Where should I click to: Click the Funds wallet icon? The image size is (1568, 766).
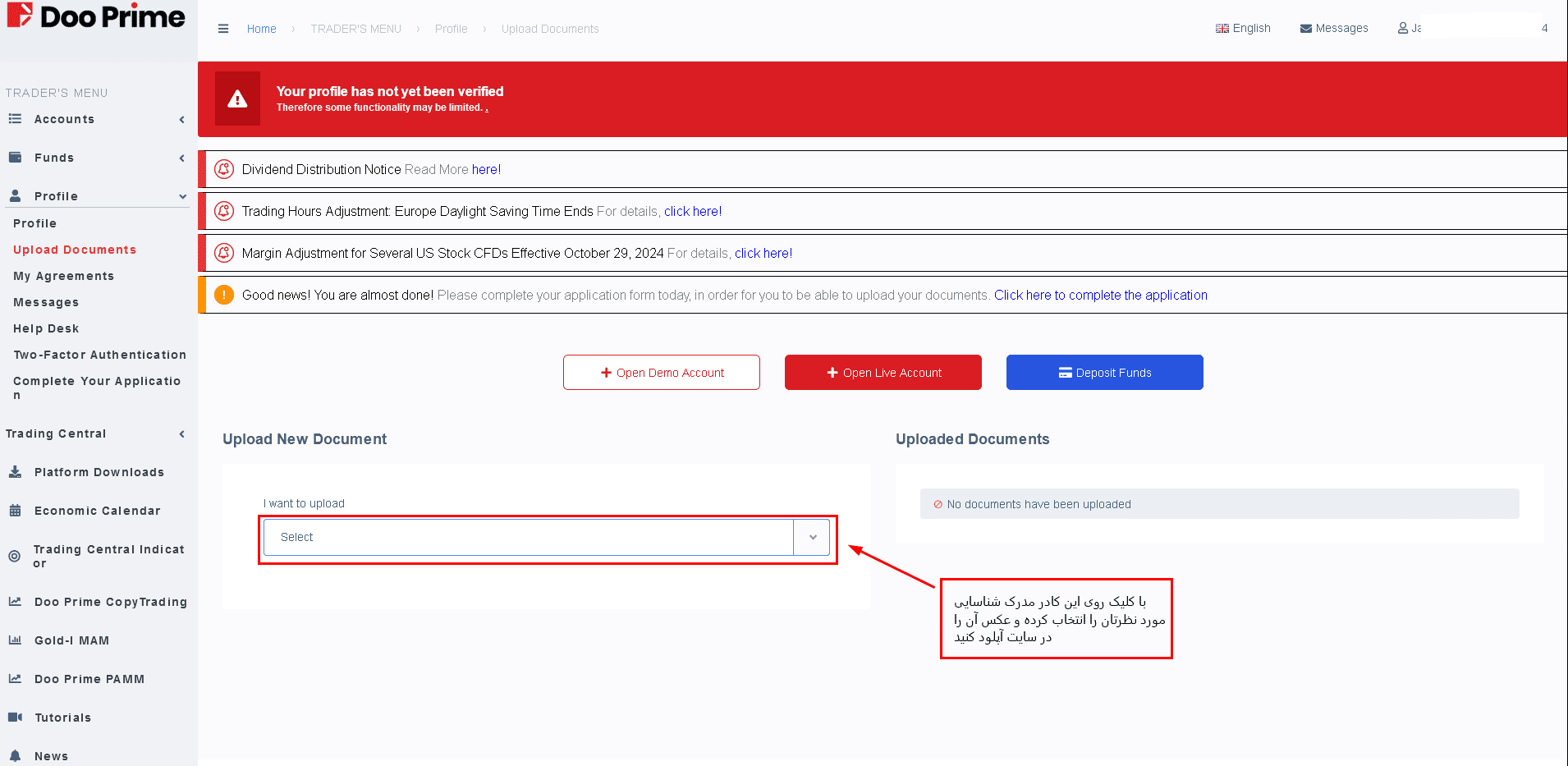tap(15, 158)
